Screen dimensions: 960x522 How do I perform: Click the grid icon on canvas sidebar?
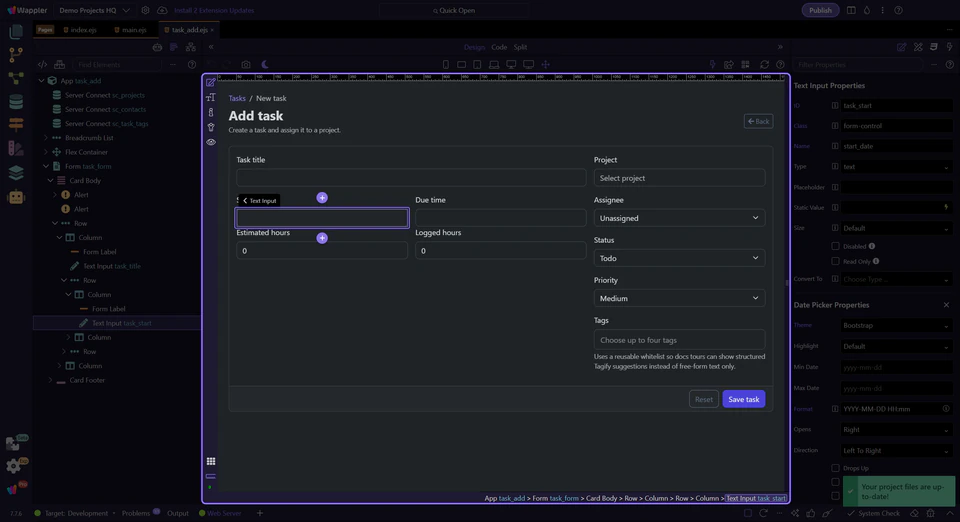pyautogui.click(x=211, y=461)
